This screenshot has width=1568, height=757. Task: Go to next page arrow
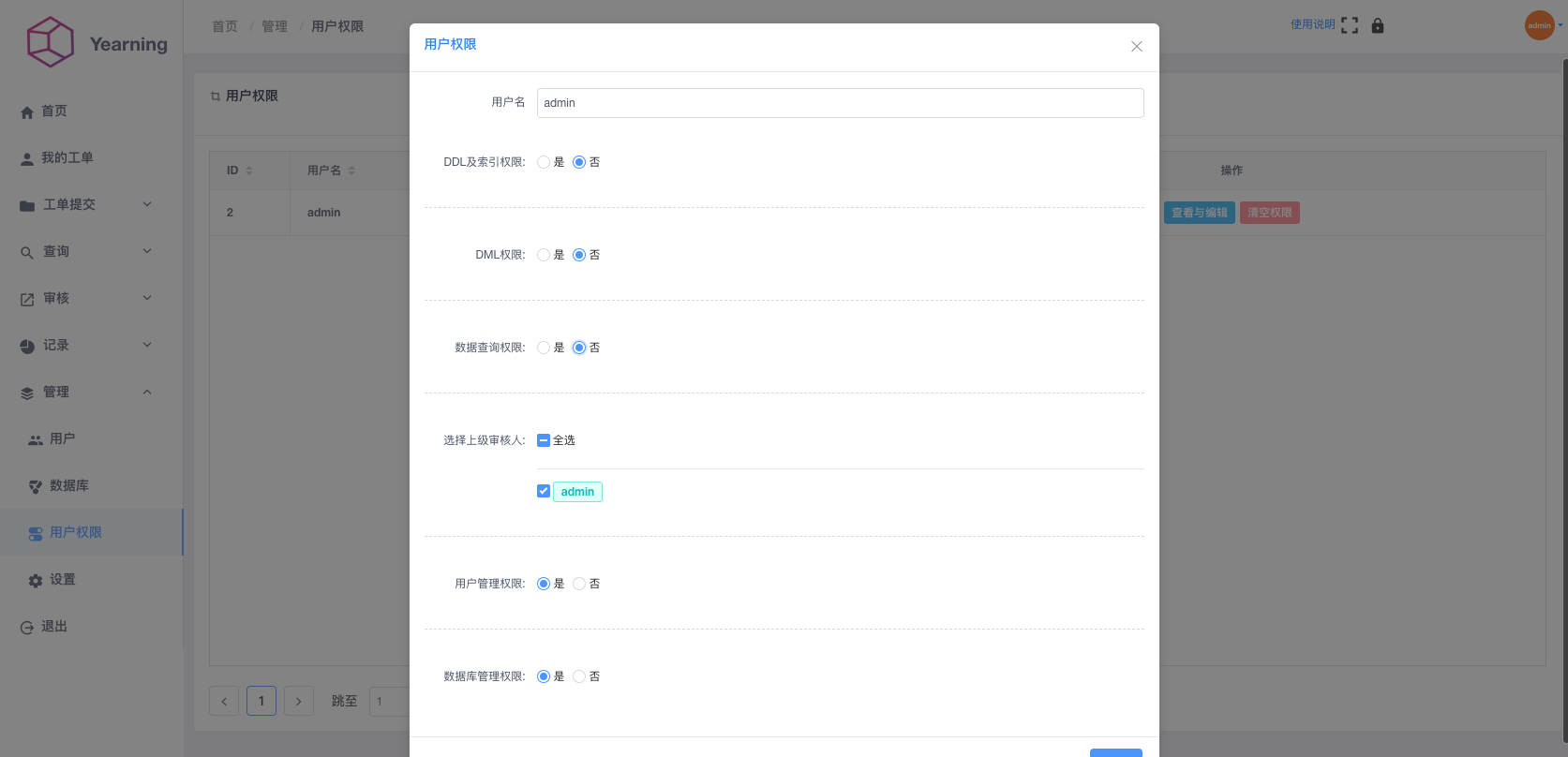[x=299, y=701]
